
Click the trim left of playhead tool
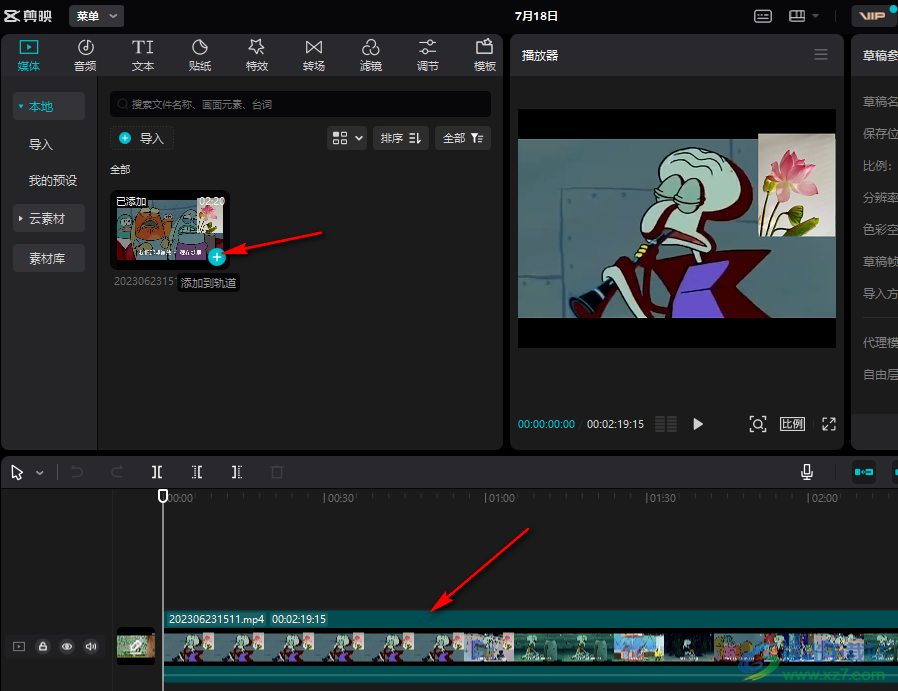(x=197, y=472)
